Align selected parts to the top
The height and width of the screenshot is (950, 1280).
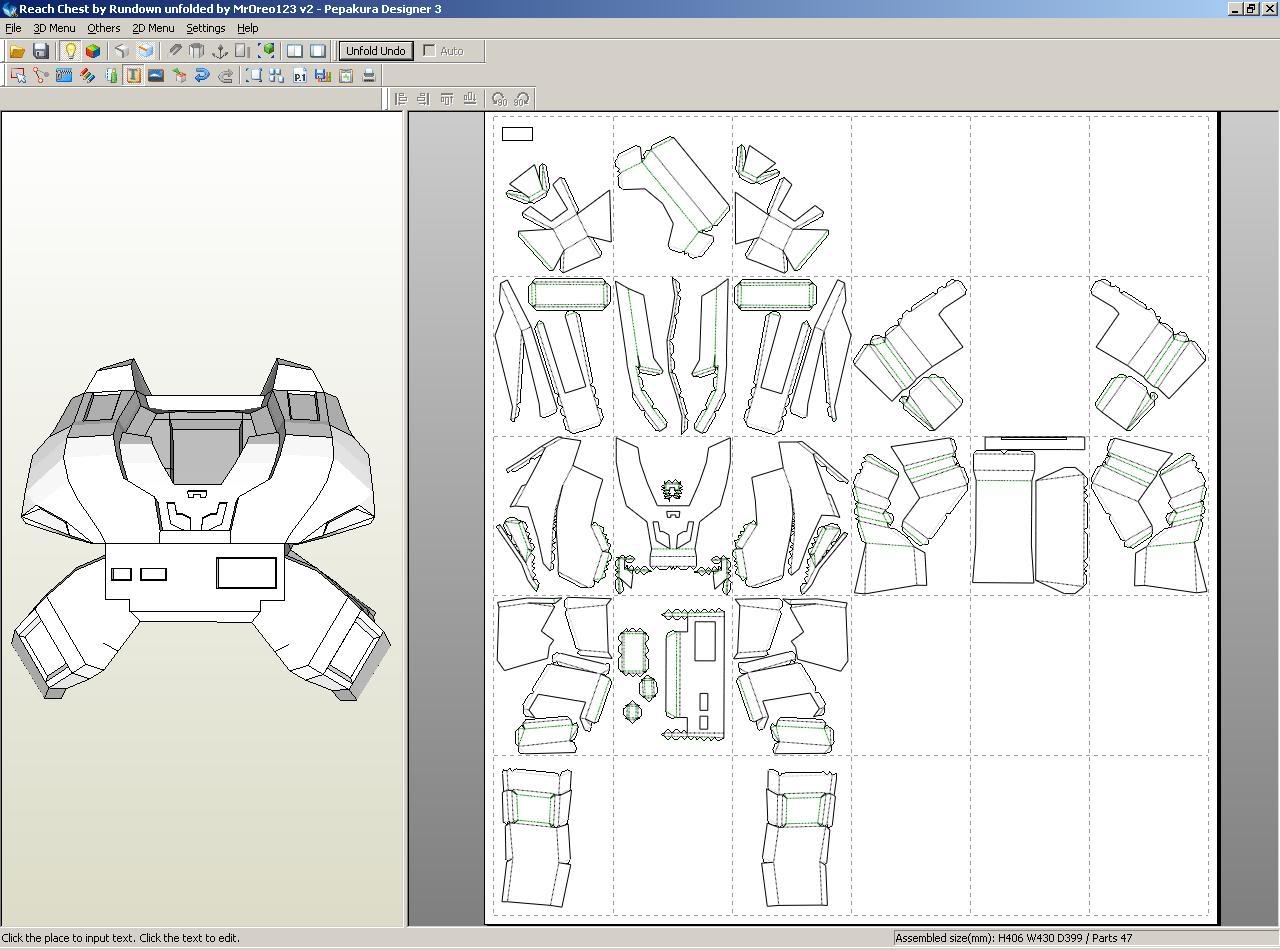(447, 99)
